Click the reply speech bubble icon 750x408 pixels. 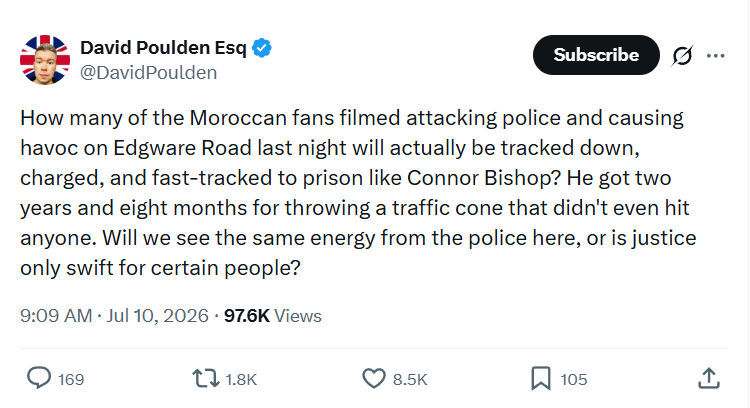(x=39, y=378)
